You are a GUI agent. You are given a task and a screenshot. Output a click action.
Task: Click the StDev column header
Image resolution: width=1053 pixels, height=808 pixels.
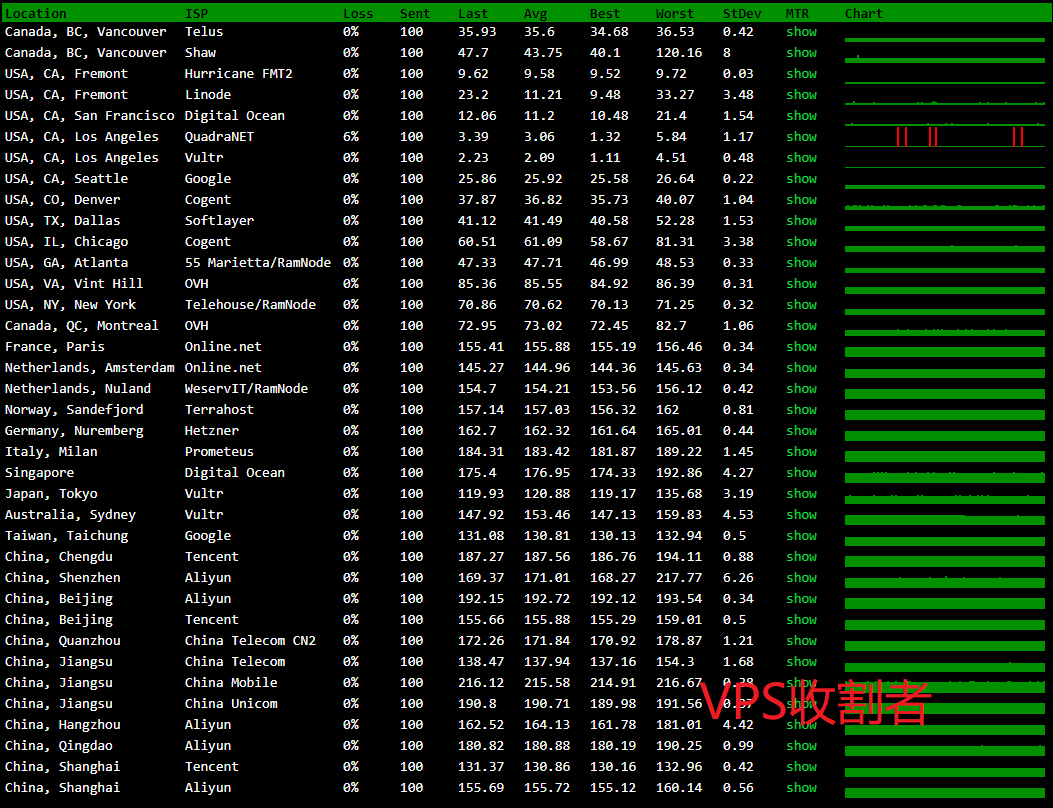coord(741,14)
